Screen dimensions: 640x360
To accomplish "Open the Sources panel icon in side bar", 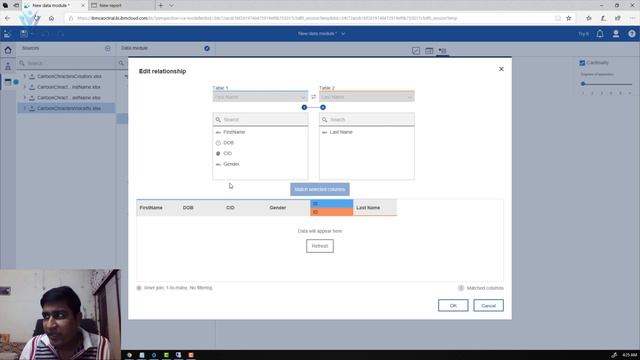I will [x=8, y=82].
